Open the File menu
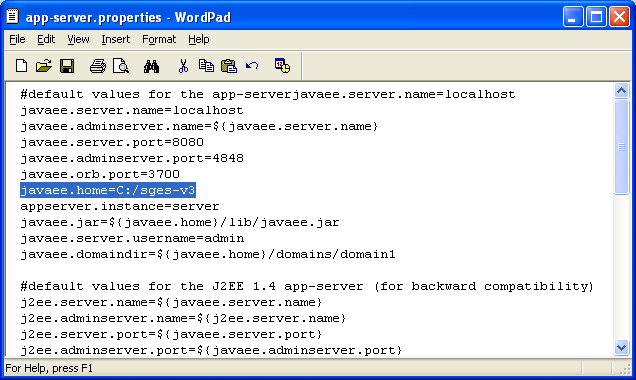 17,39
